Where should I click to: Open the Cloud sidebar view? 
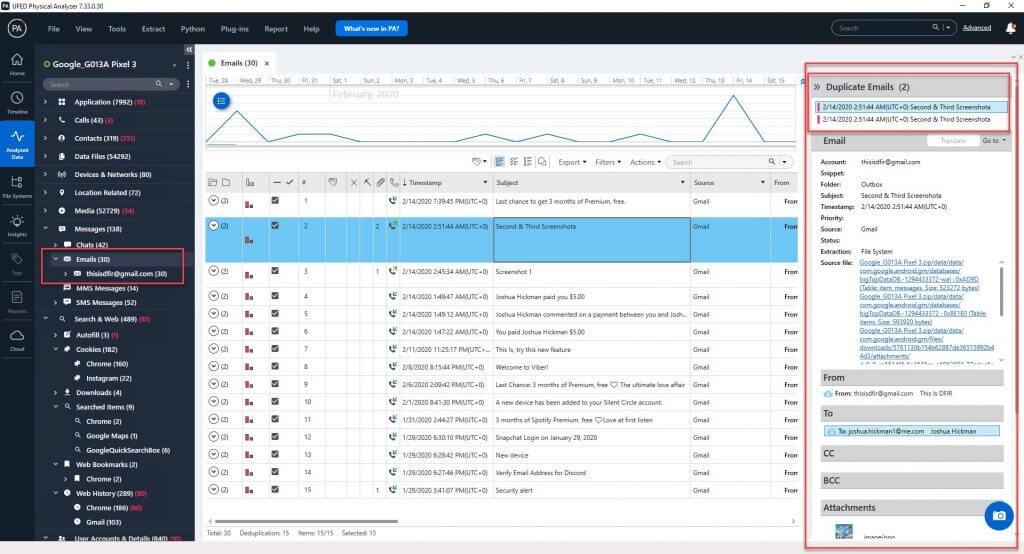tap(17, 340)
